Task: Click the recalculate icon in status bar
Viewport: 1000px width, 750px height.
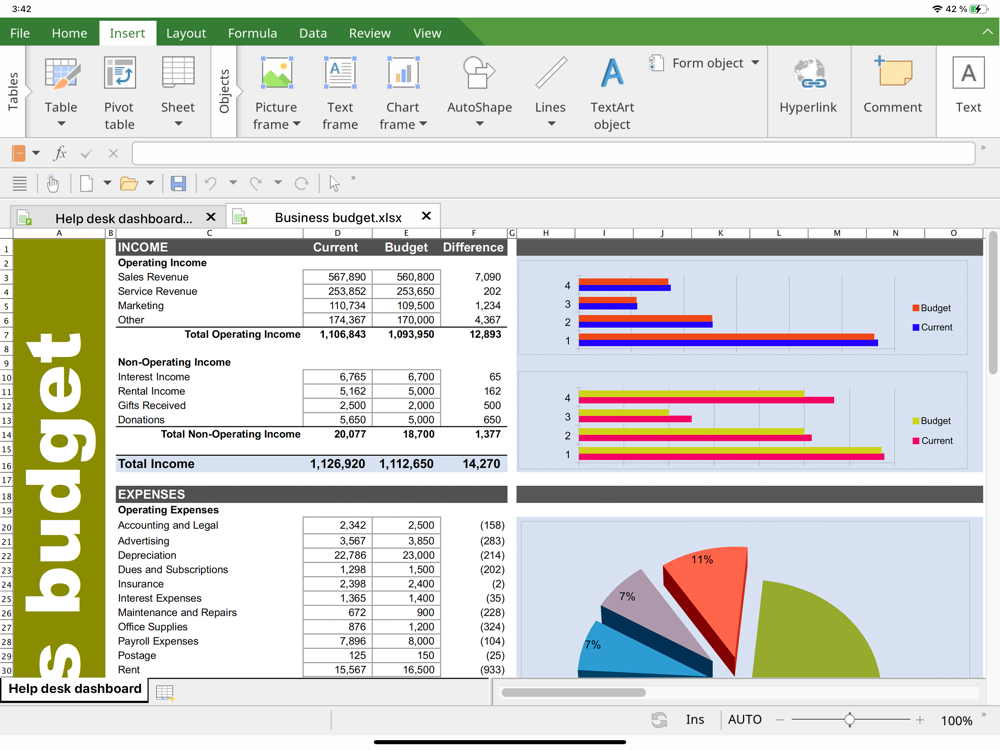Action: (659, 720)
